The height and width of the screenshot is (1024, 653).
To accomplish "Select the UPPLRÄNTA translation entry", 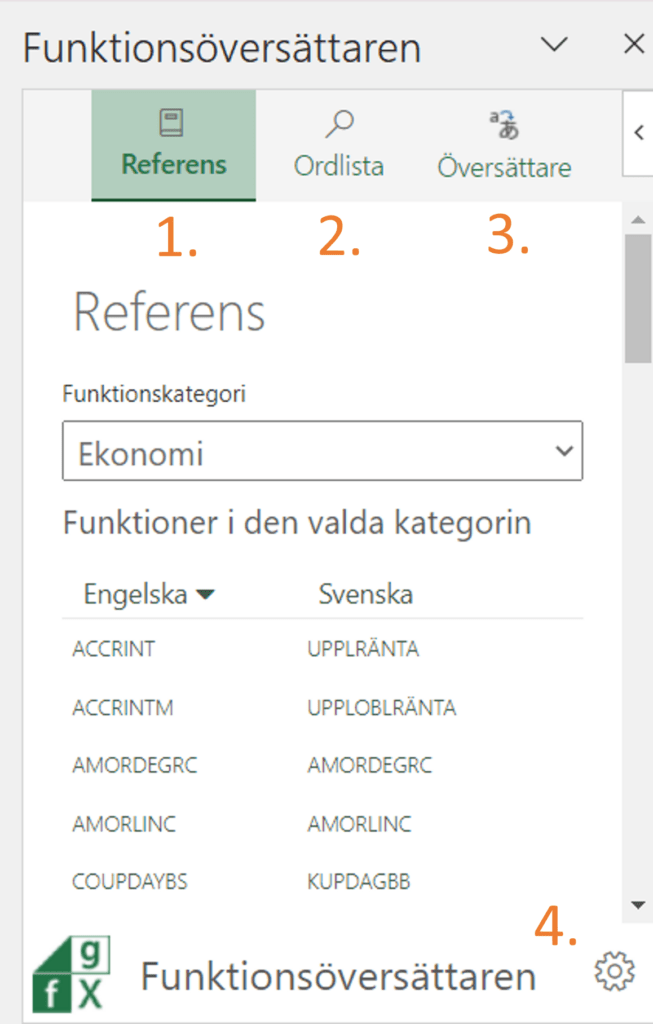I will point(363,648).
